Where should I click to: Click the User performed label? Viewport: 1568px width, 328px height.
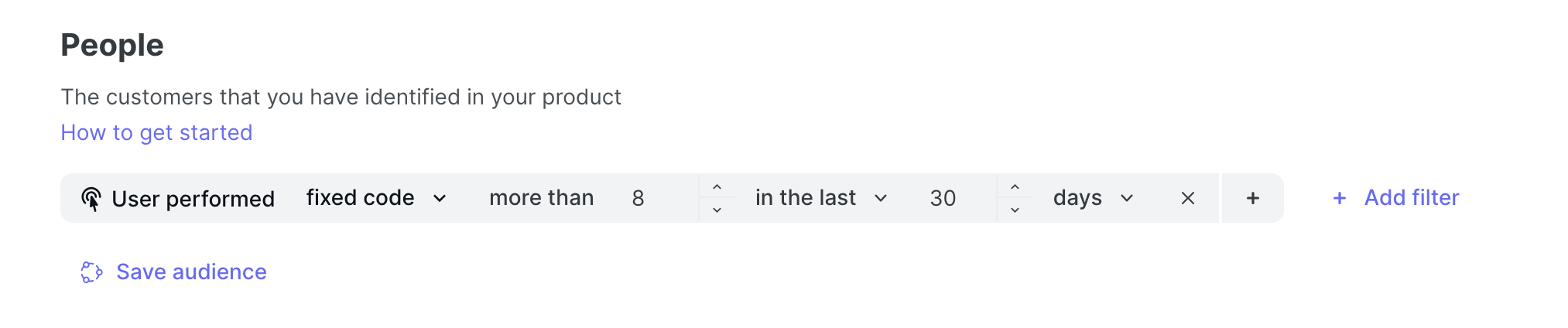coord(193,200)
